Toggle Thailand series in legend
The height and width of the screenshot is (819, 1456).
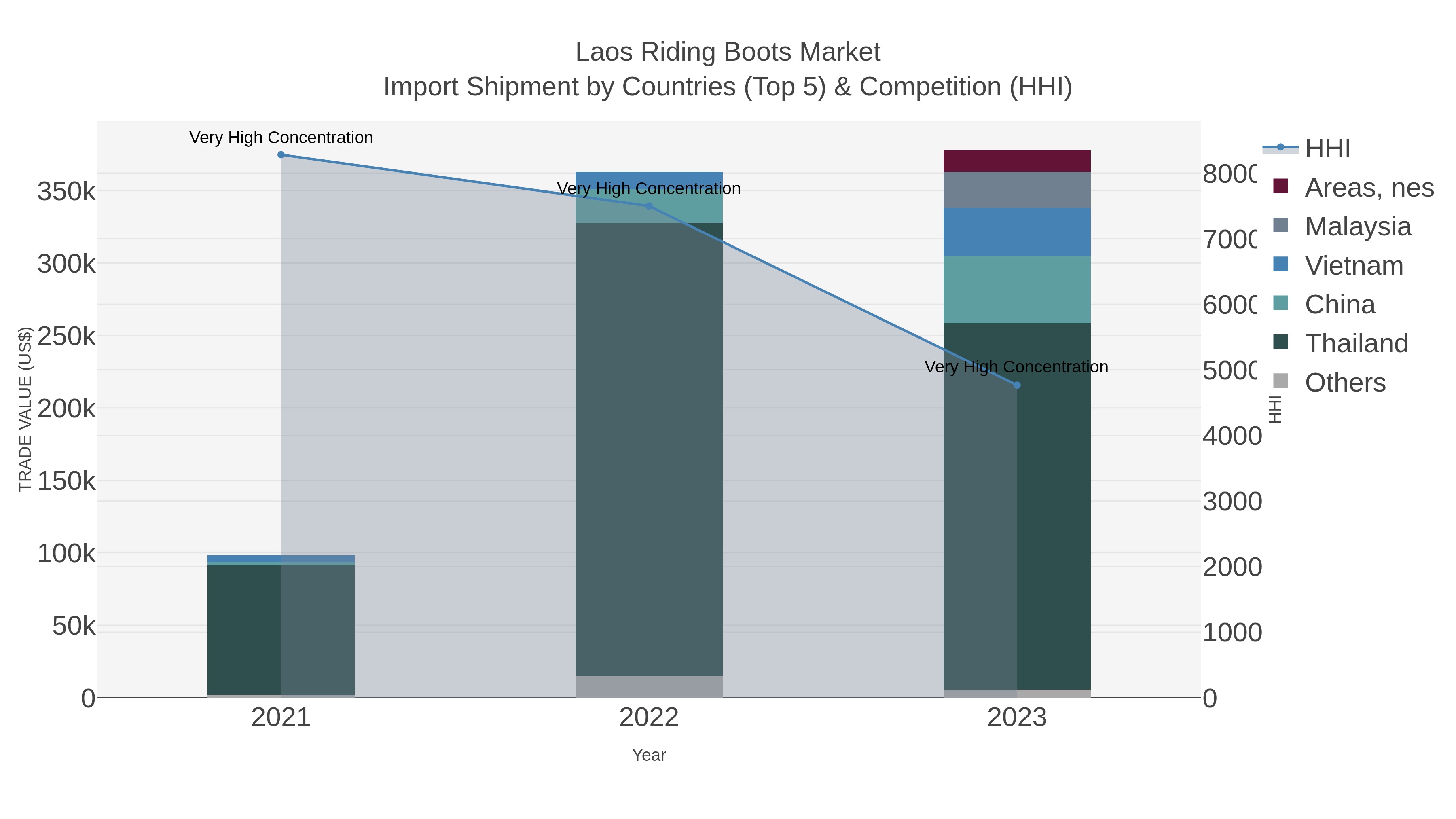tap(1340, 343)
